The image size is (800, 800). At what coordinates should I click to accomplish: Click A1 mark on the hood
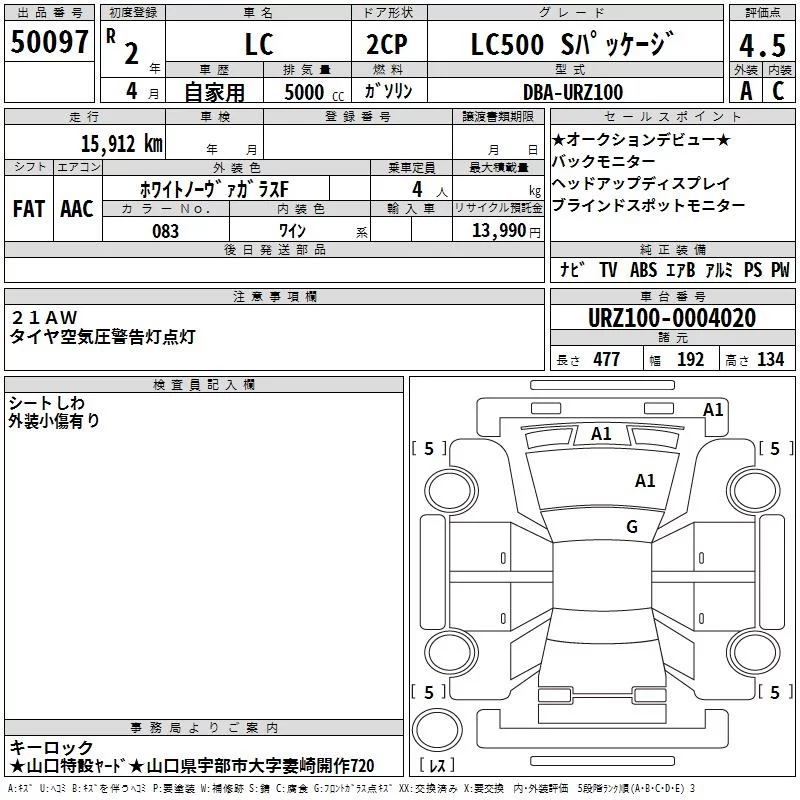645,481
